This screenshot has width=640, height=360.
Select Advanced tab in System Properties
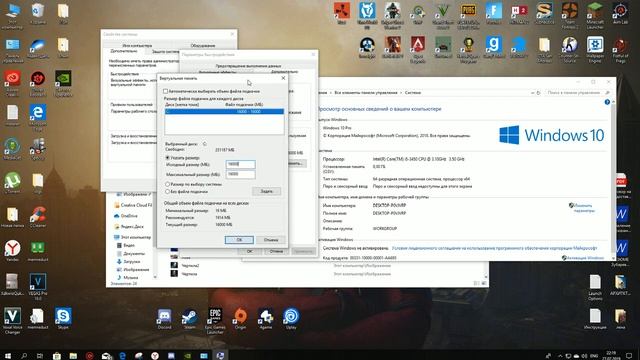click(x=124, y=51)
